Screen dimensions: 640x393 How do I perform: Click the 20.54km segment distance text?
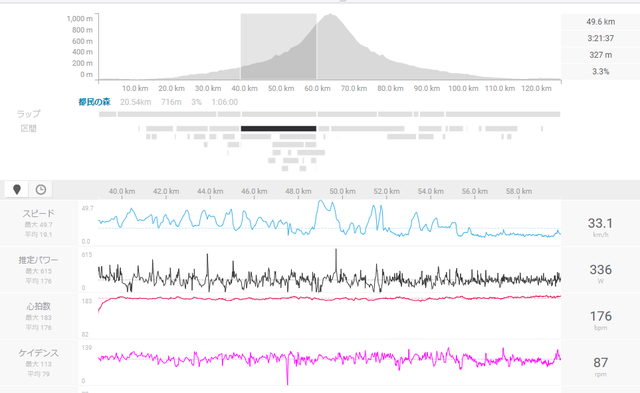click(x=136, y=102)
